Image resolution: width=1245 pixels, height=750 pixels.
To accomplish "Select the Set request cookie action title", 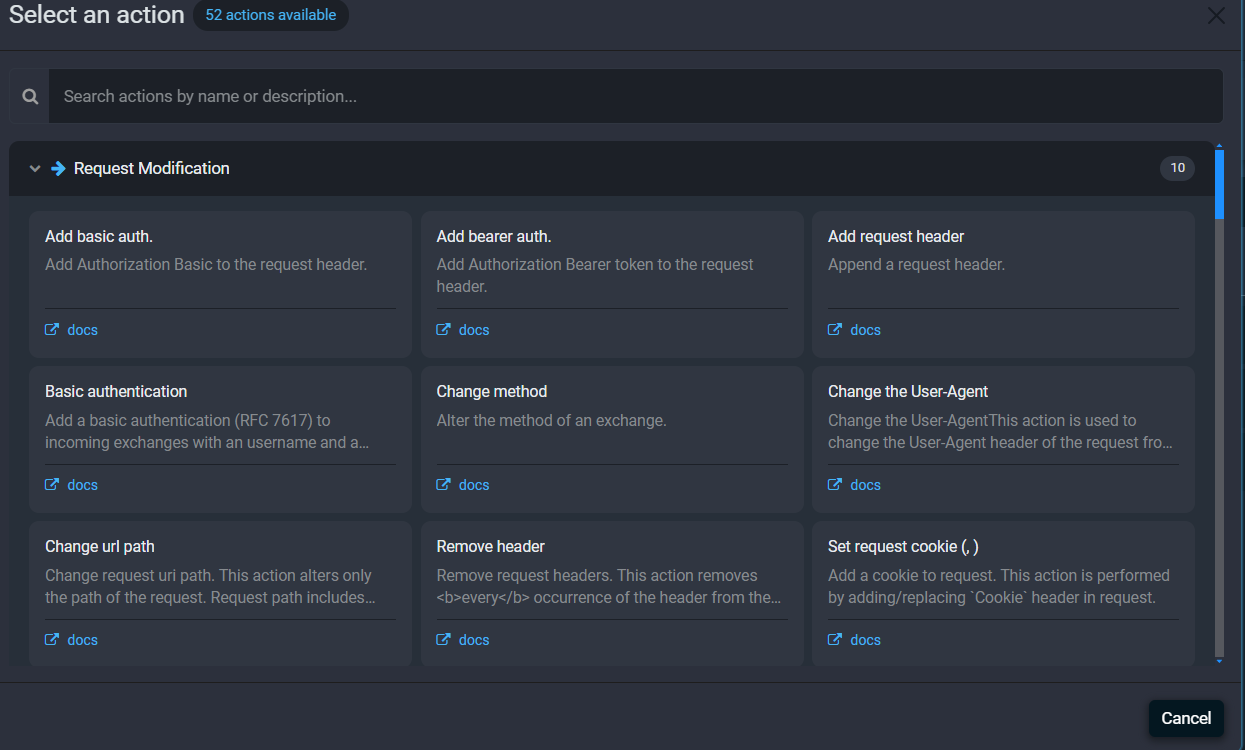I will (903, 546).
